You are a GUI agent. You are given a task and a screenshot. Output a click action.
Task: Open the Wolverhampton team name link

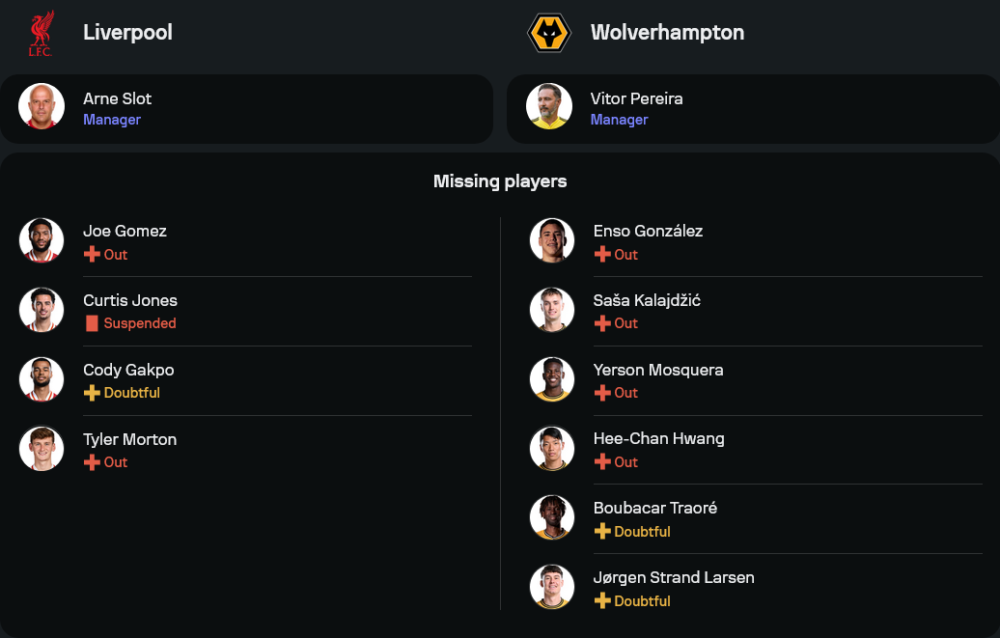coord(667,33)
